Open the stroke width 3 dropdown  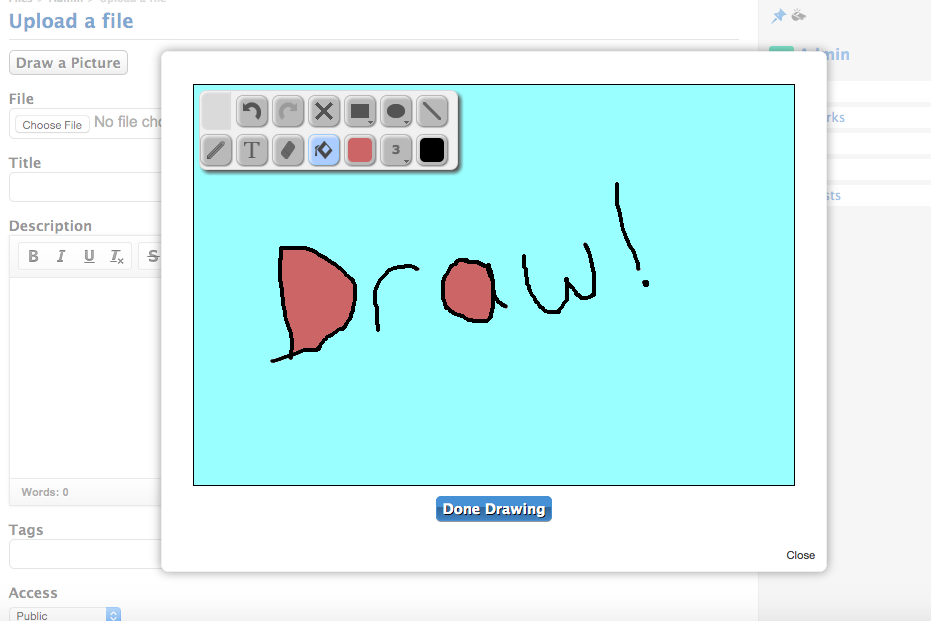pyautogui.click(x=396, y=150)
